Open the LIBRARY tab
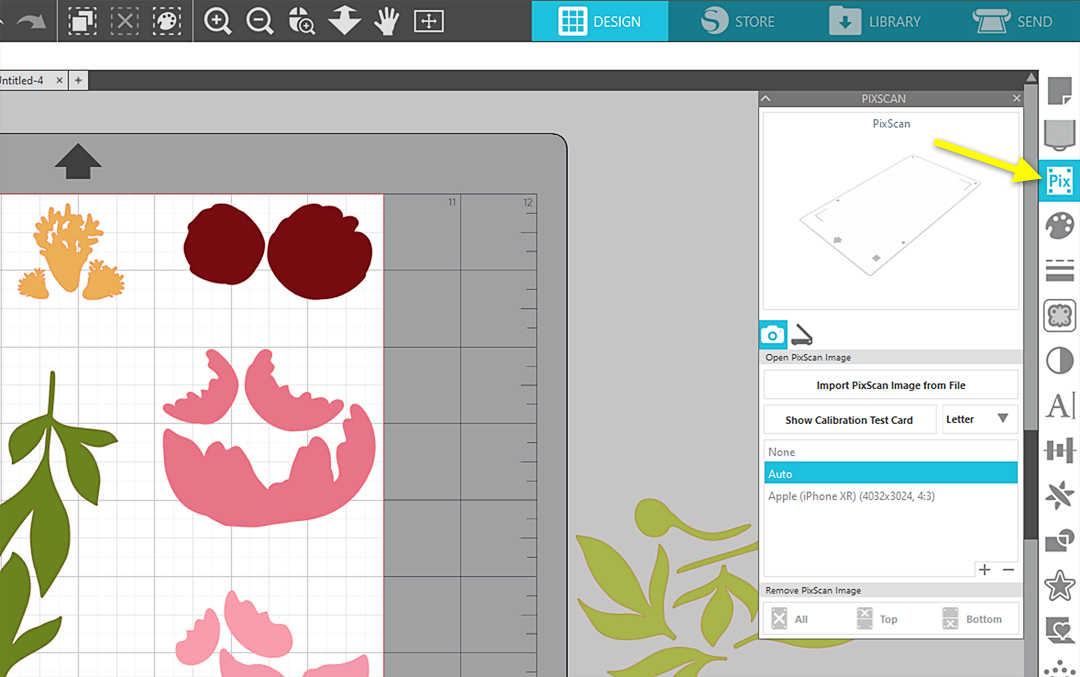 [875, 21]
